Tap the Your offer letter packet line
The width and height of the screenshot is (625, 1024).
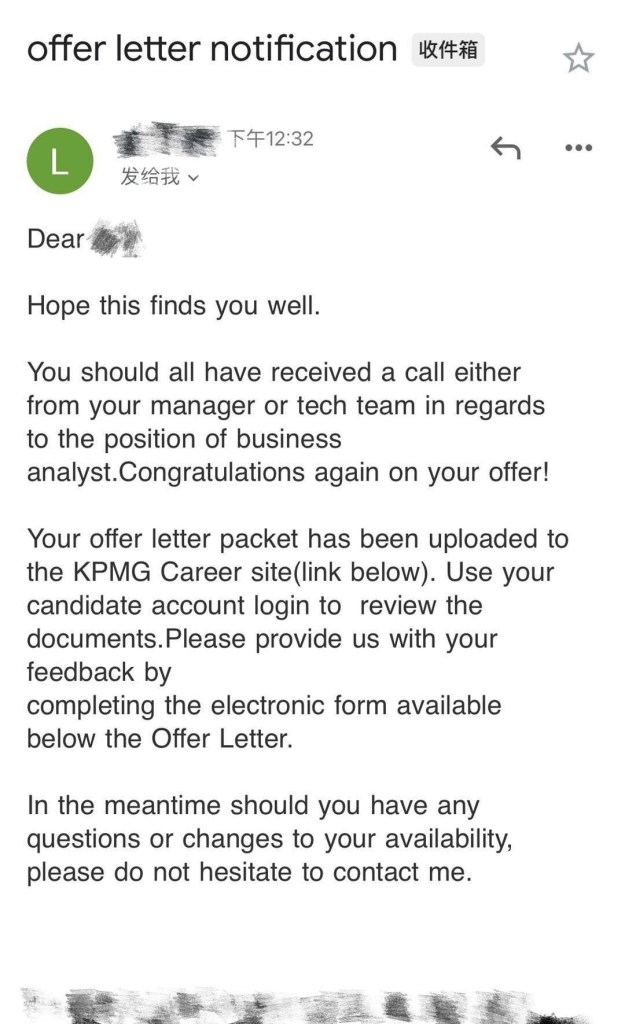coord(297,539)
